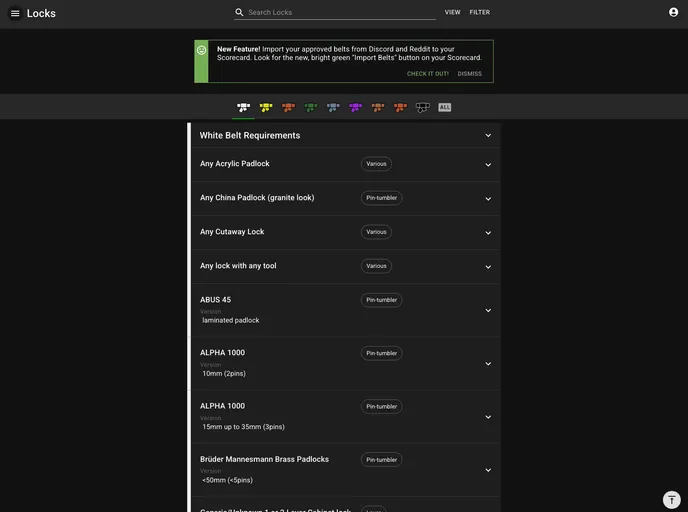Select the black belt tab
Image resolution: width=688 pixels, height=512 pixels.
(423, 107)
